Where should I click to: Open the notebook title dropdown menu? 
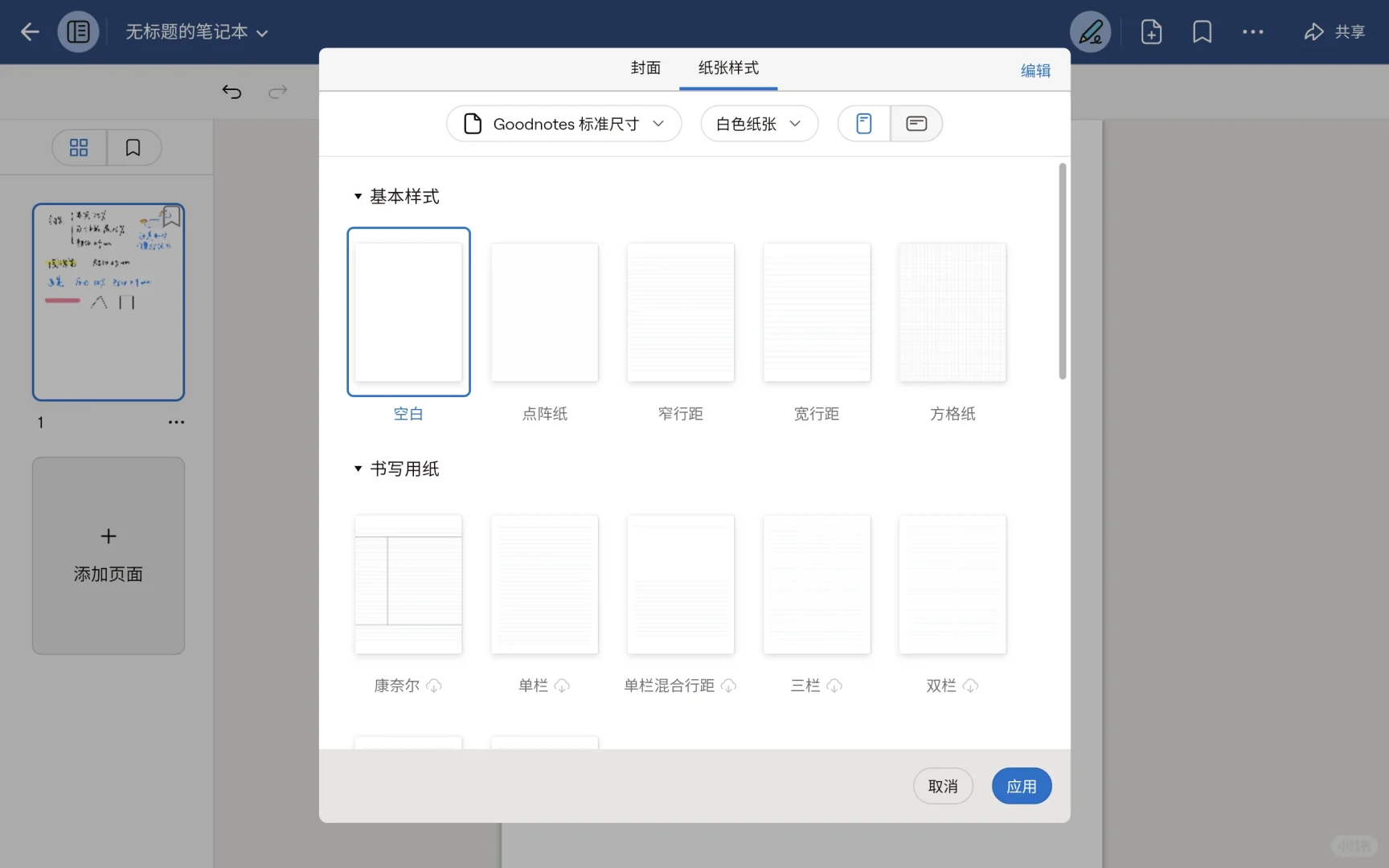pyautogui.click(x=262, y=33)
